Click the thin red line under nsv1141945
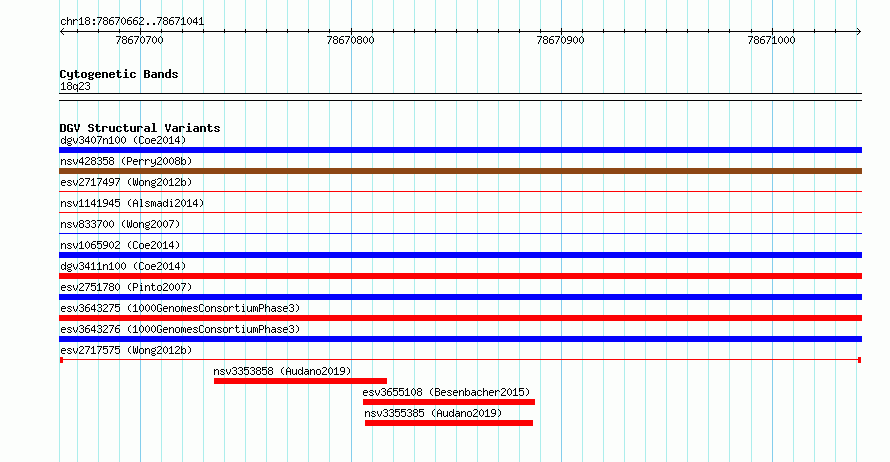Image resolution: width=890 pixels, height=462 pixels. [x=460, y=213]
